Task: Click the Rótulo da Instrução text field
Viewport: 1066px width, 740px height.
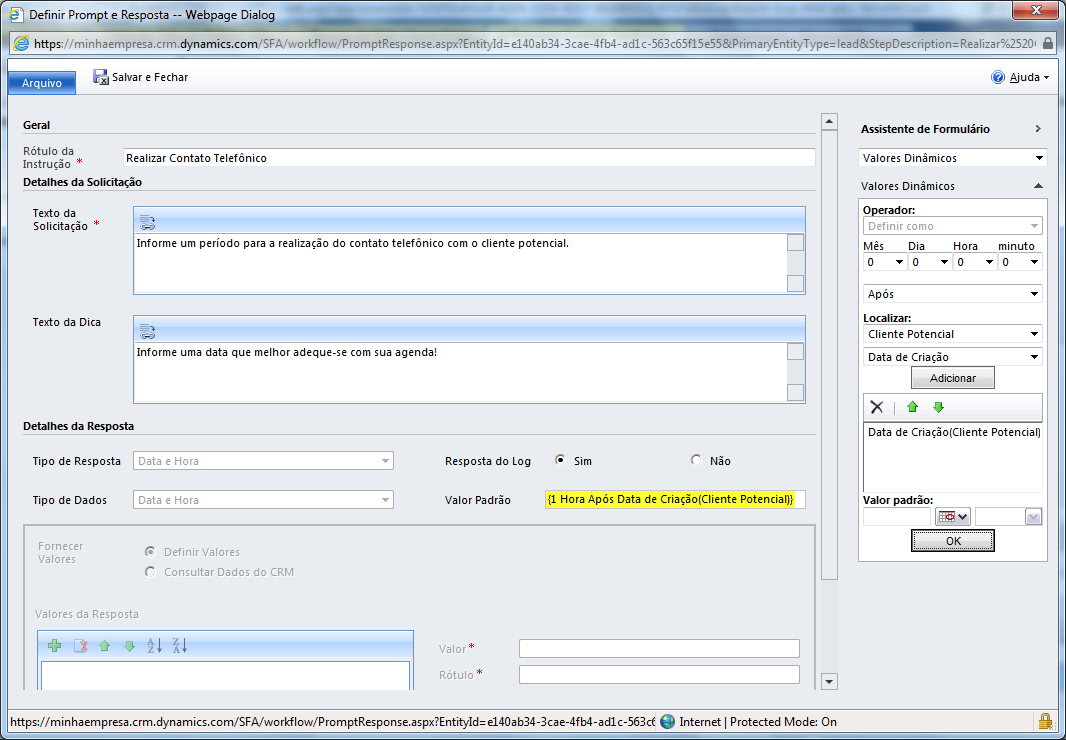Action: 468,158
